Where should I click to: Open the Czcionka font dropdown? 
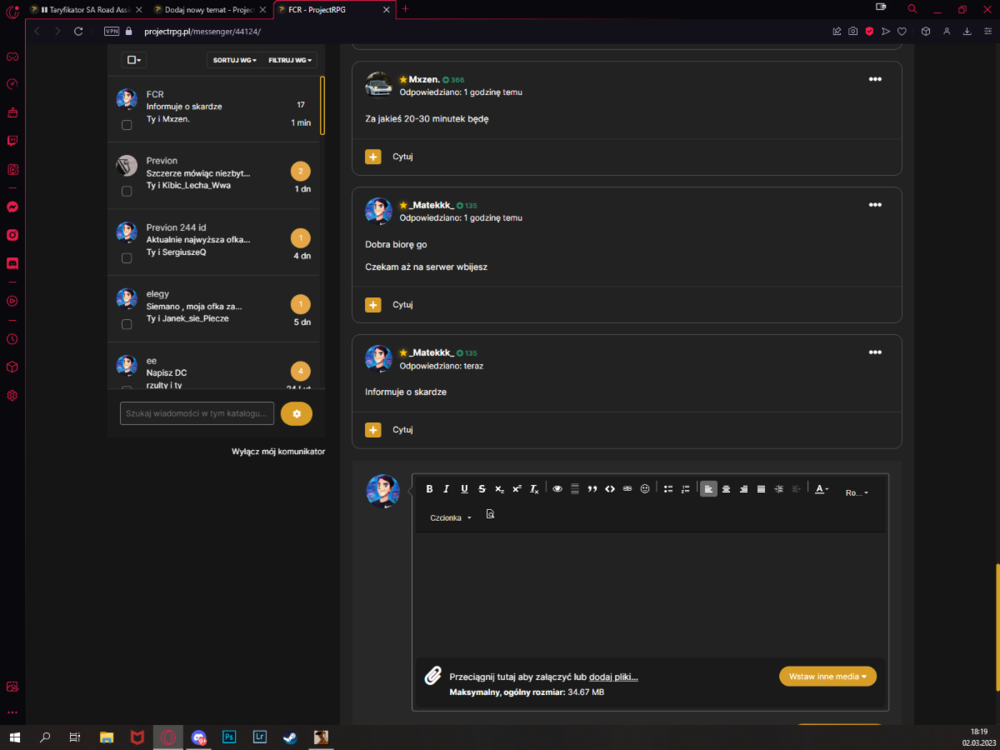pyautogui.click(x=451, y=518)
